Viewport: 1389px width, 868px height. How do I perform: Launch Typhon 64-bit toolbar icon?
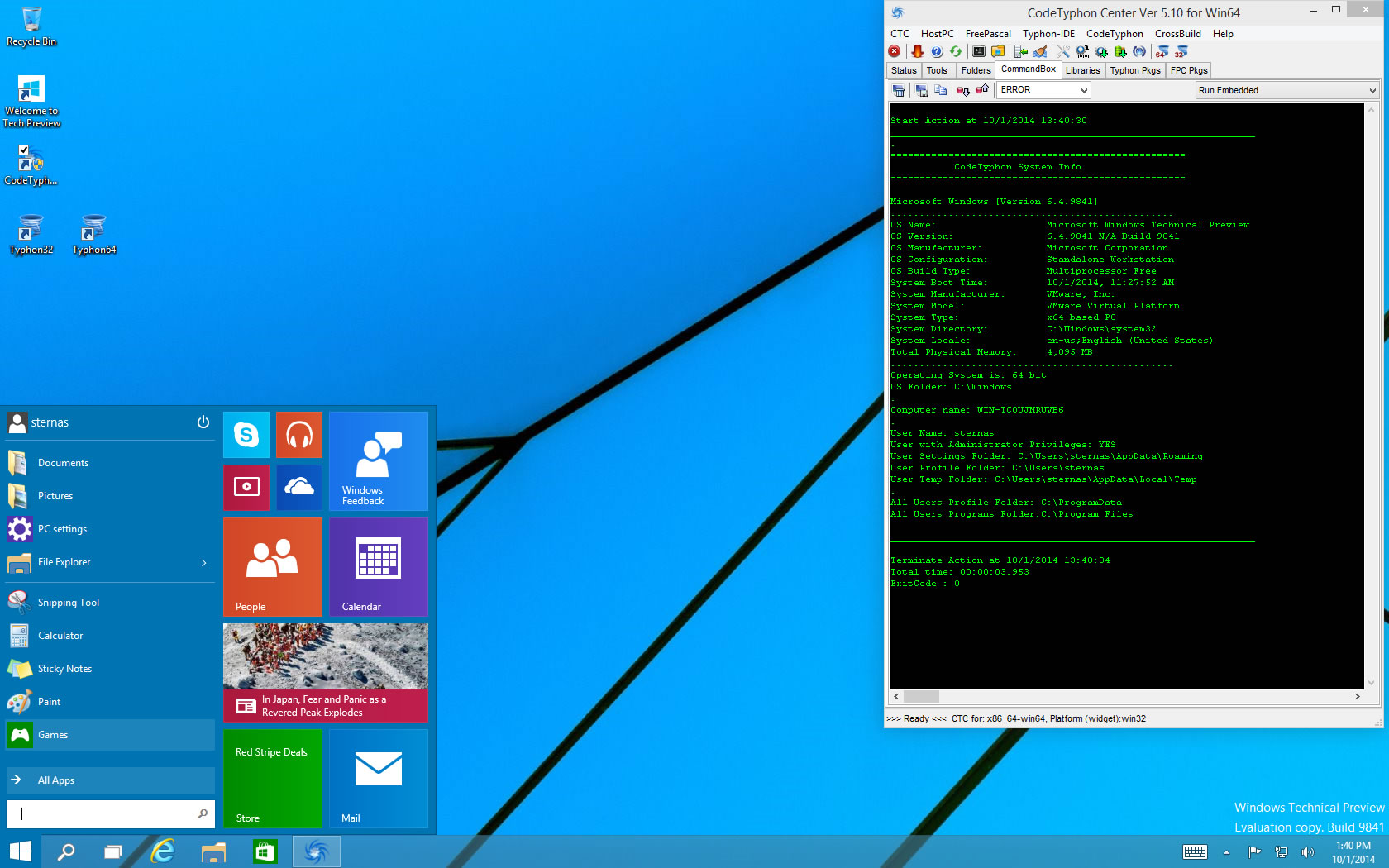[1162, 51]
